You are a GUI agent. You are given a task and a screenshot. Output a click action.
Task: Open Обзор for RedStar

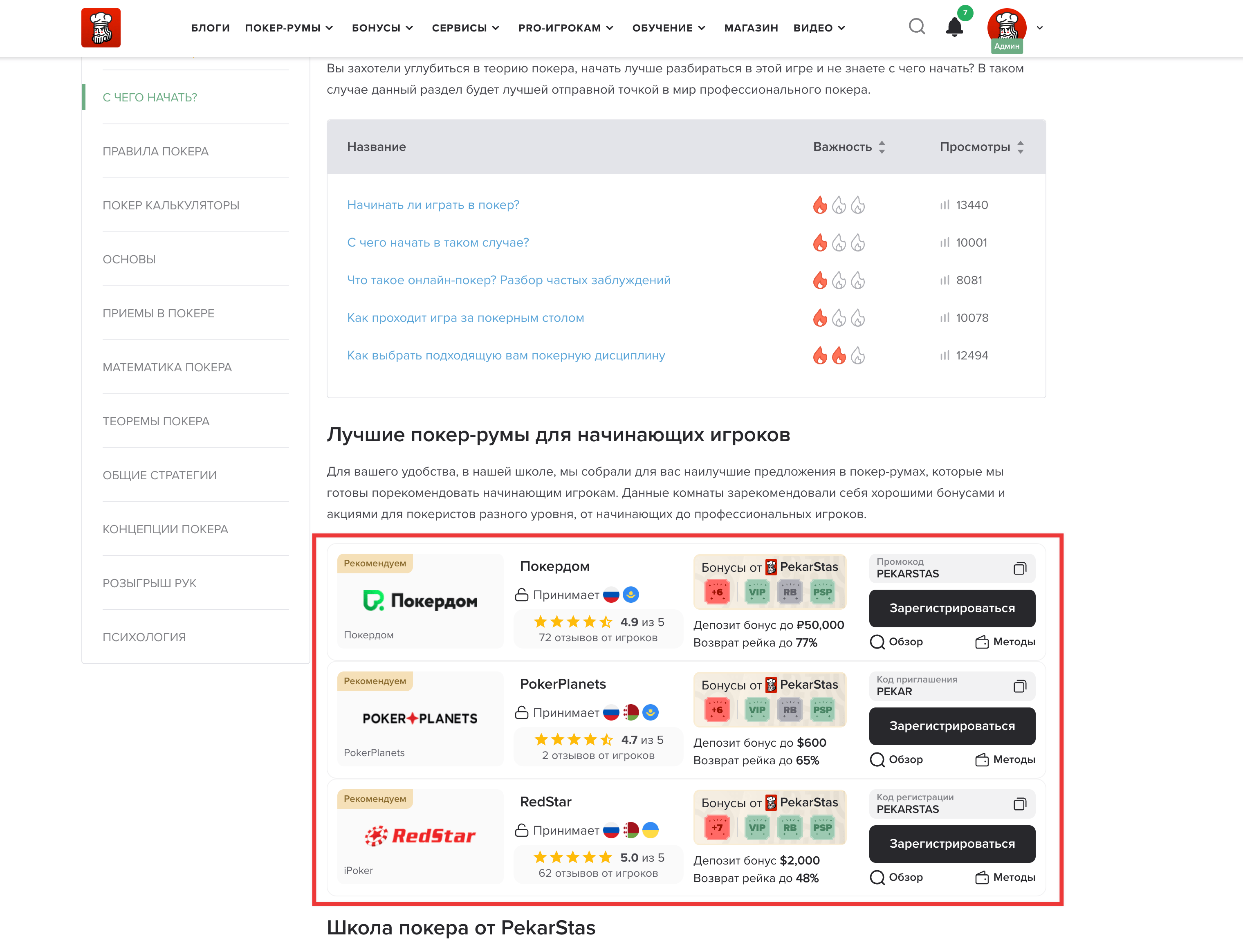[896, 877]
